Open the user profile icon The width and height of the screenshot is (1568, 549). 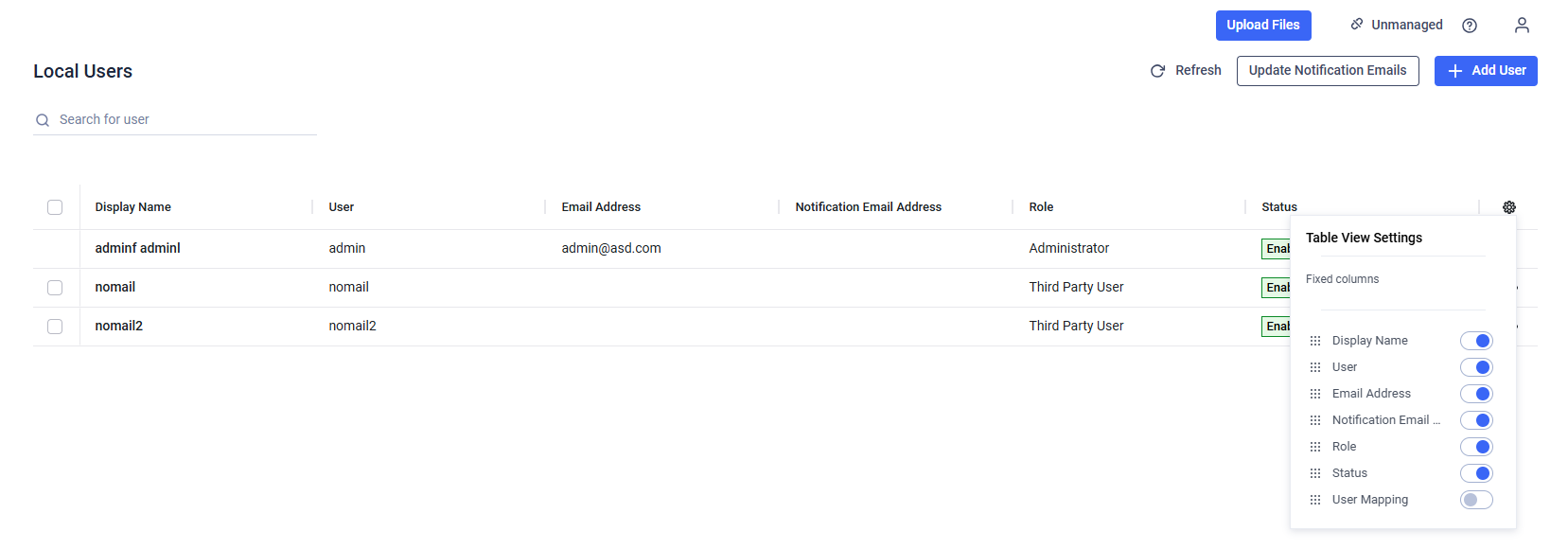(x=1522, y=25)
